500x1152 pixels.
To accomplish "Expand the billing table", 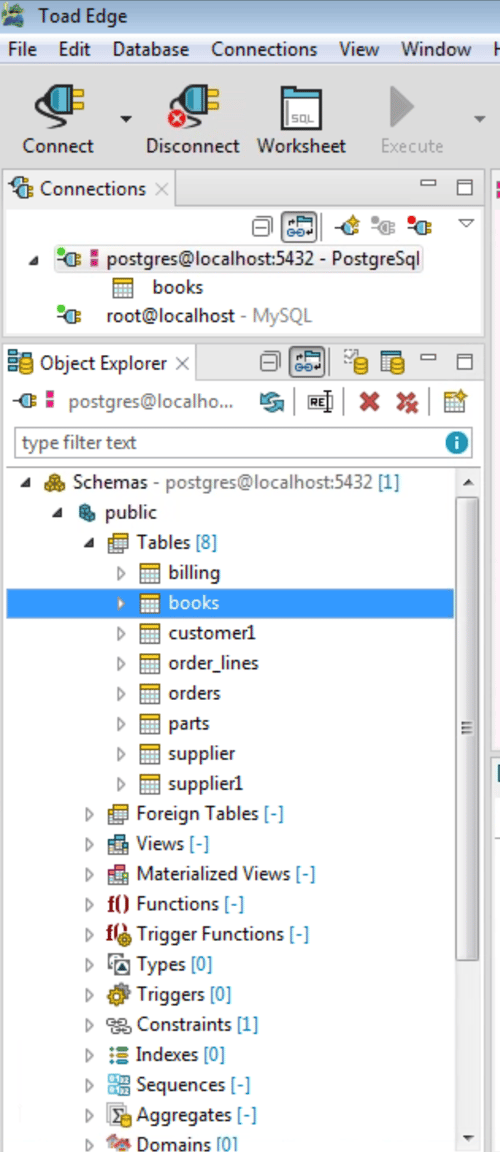I will 121,573.
